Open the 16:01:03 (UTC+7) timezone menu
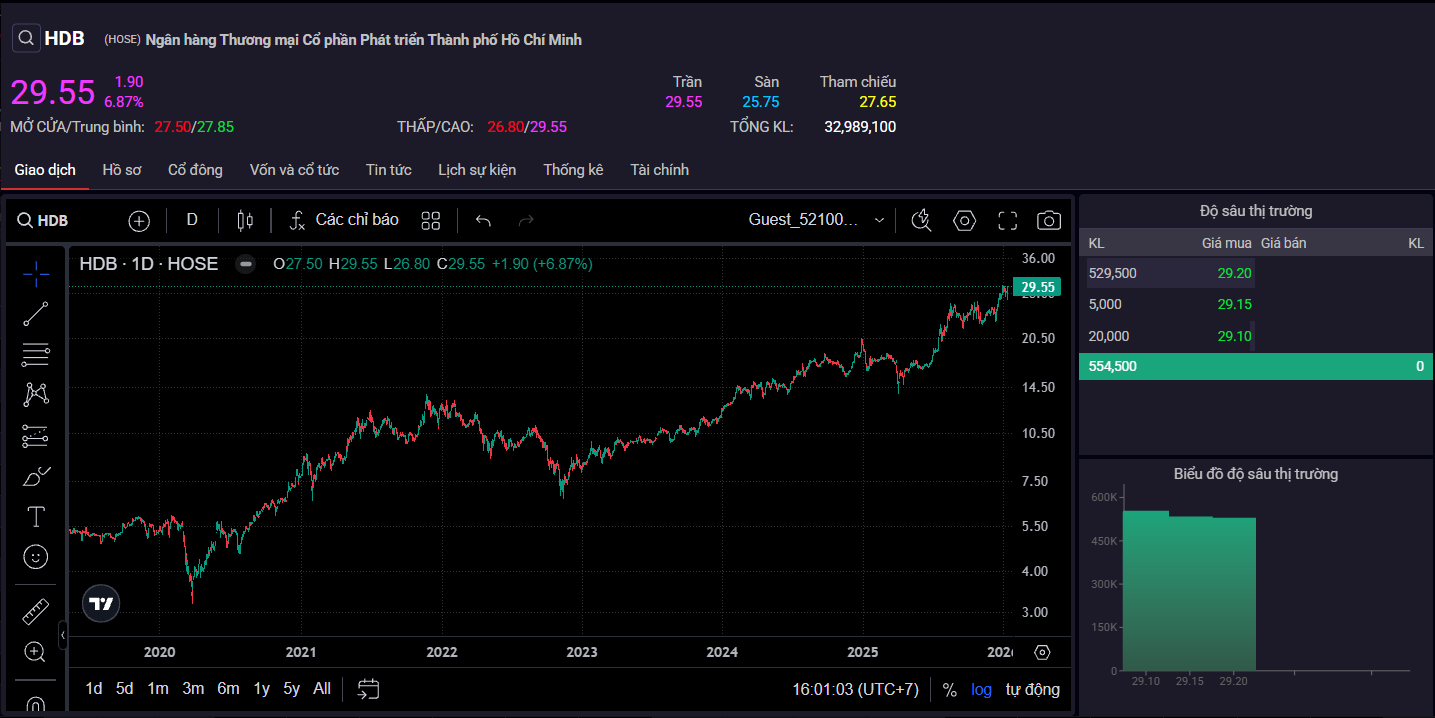Image resolution: width=1435 pixels, height=718 pixels. [855, 689]
